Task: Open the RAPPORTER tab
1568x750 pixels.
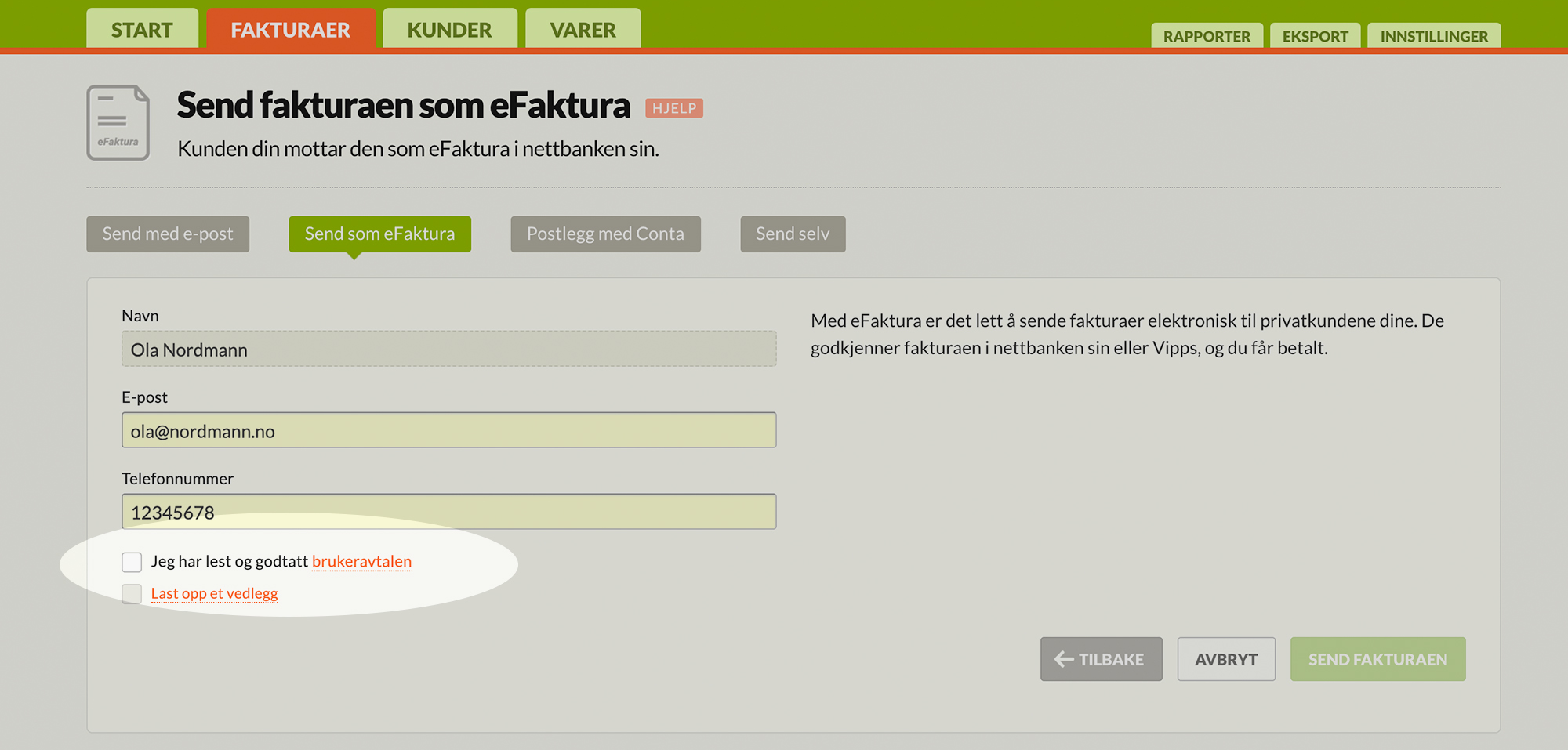Action: [1207, 36]
